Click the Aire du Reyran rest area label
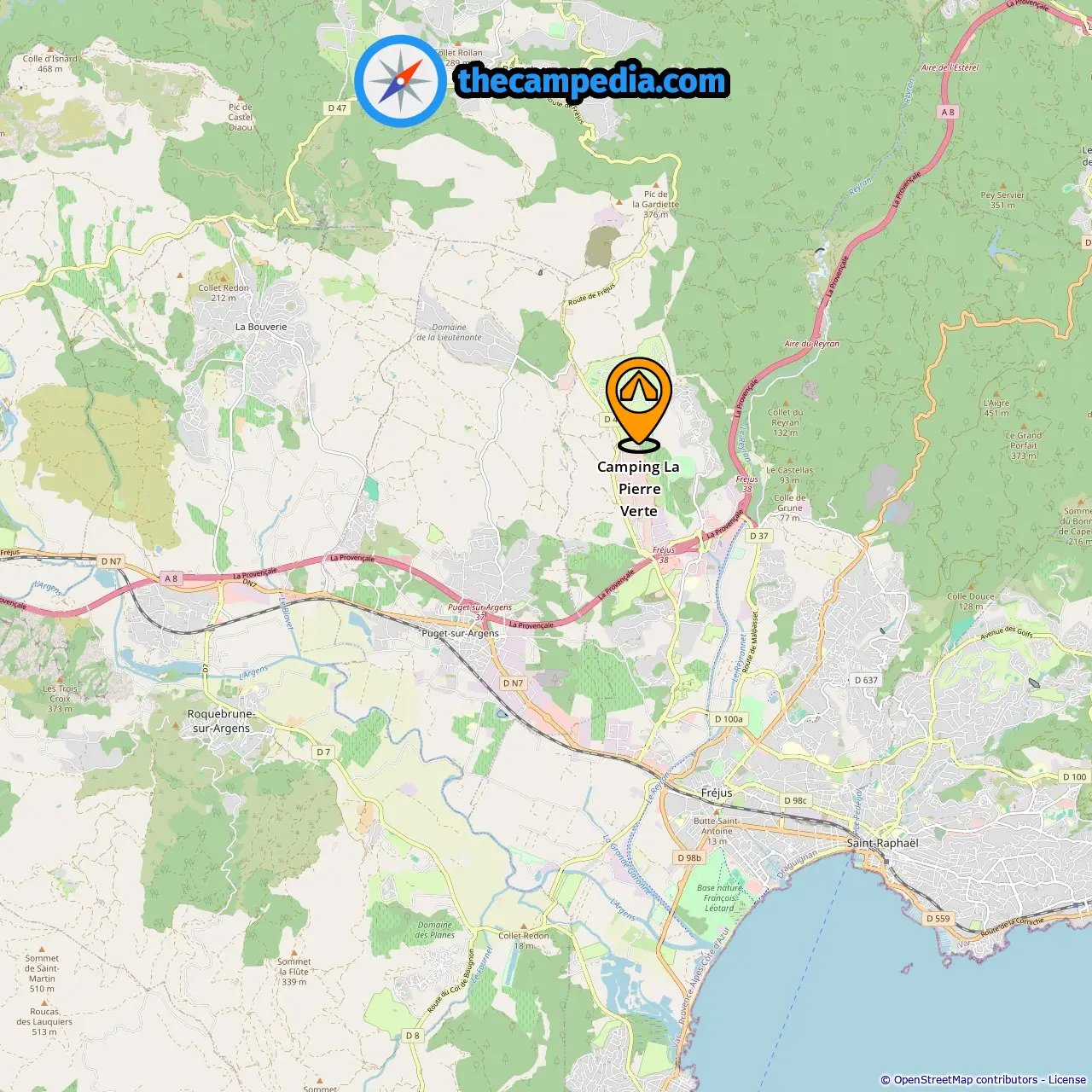 (811, 344)
